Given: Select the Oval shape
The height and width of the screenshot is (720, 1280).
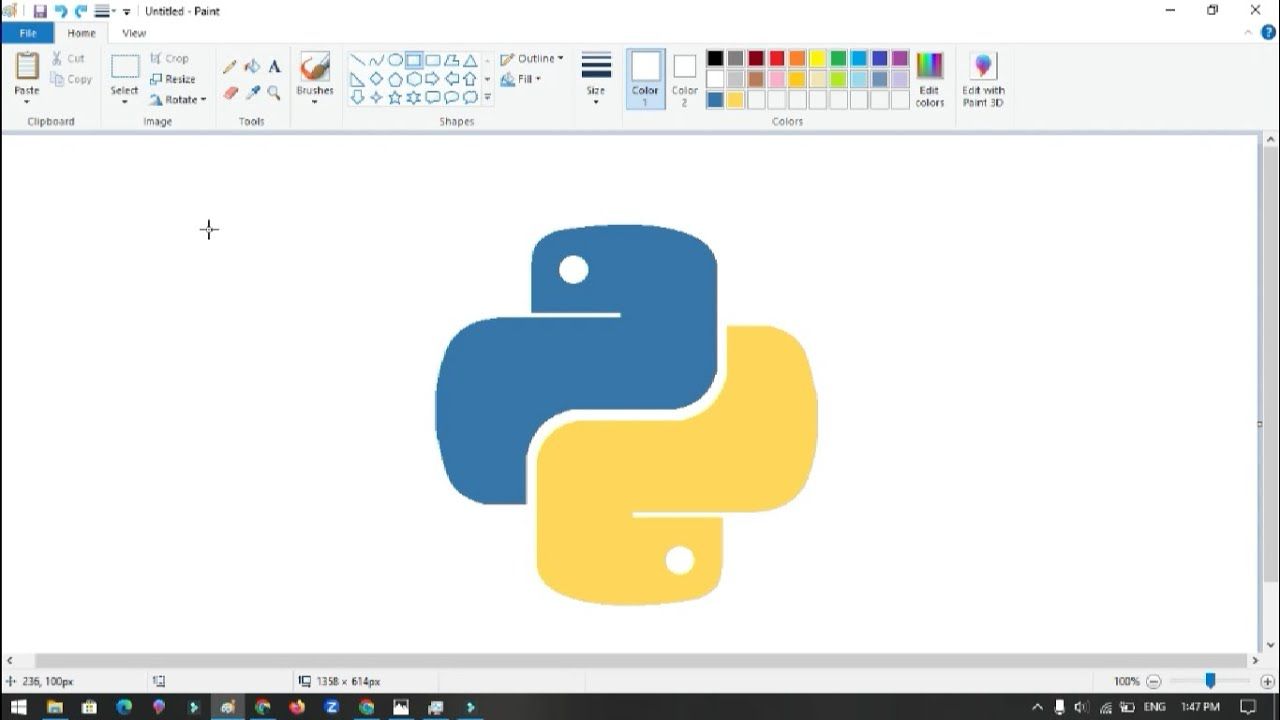Looking at the screenshot, I should (394, 60).
